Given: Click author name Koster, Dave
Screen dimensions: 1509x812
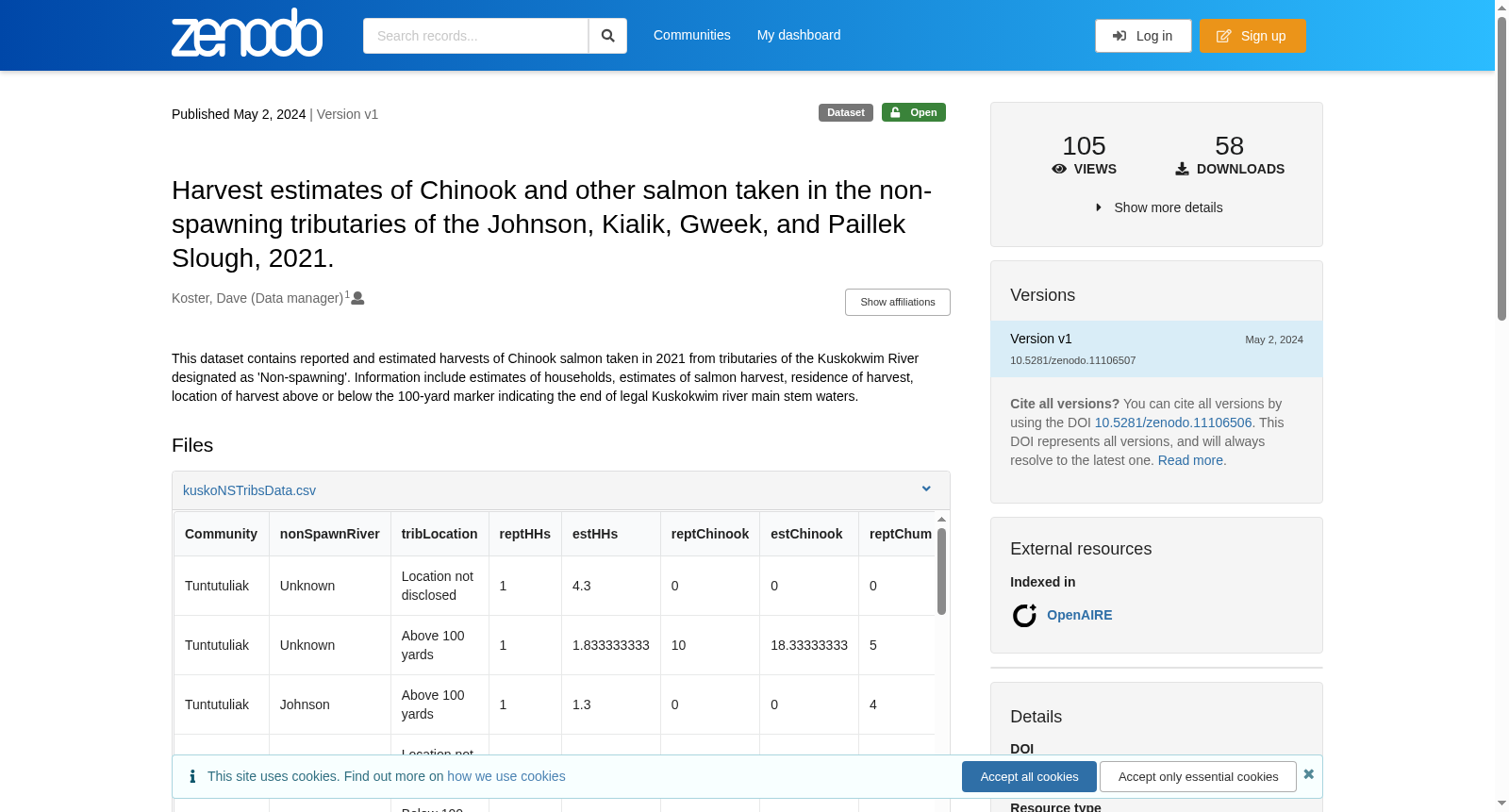Looking at the screenshot, I should (x=257, y=298).
